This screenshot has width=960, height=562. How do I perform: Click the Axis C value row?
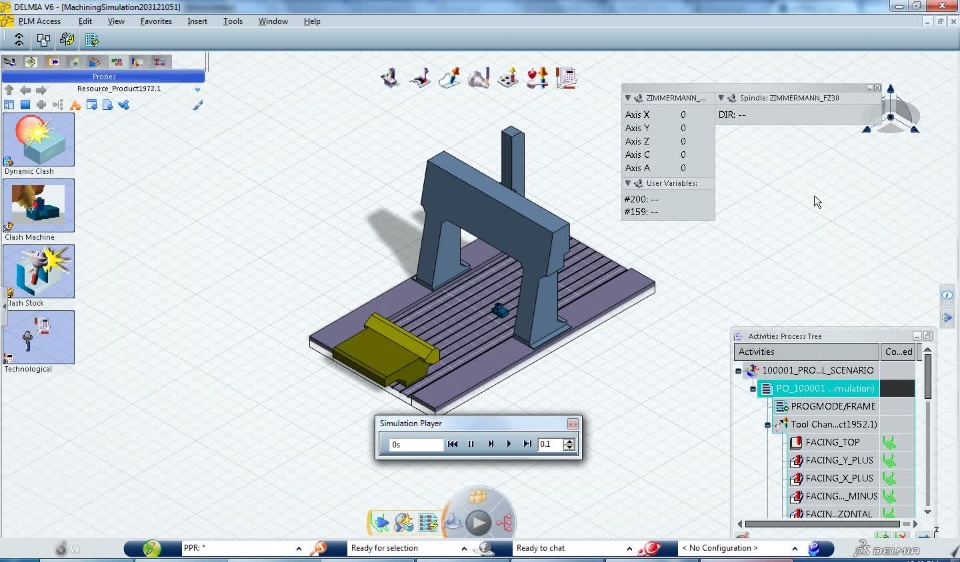(x=669, y=154)
